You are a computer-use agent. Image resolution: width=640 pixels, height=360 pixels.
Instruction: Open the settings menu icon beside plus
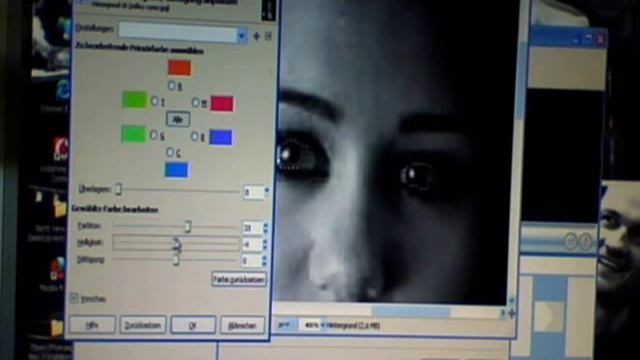coord(268,36)
